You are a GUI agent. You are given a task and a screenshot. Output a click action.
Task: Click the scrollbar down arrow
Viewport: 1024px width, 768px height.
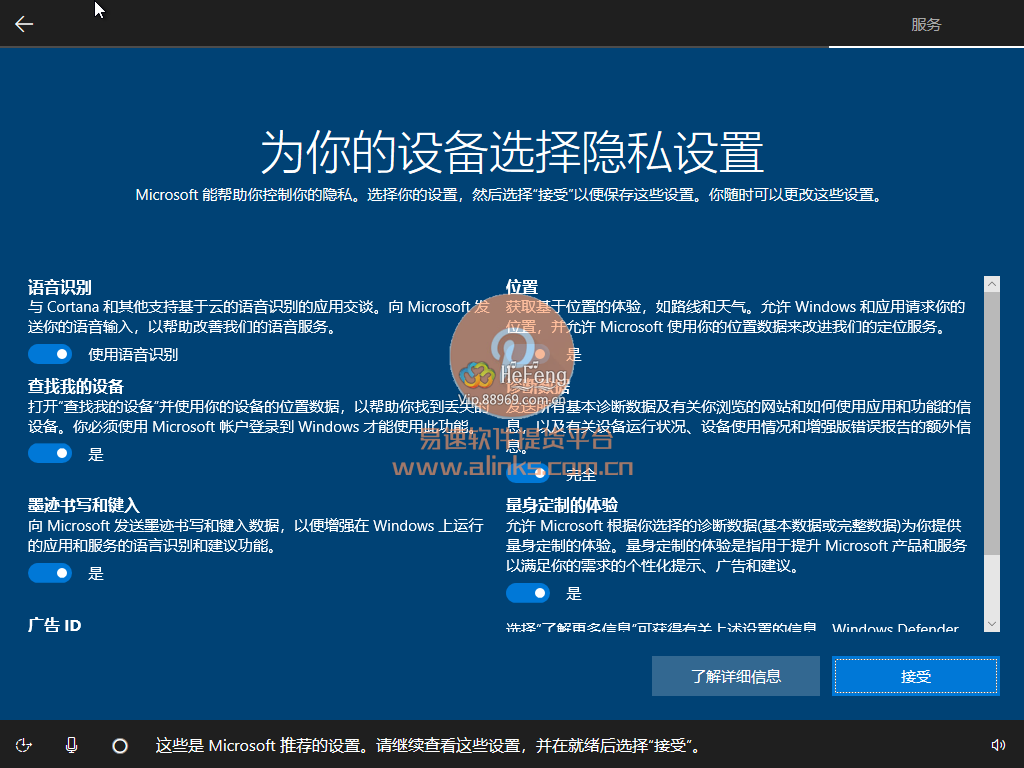(992, 624)
